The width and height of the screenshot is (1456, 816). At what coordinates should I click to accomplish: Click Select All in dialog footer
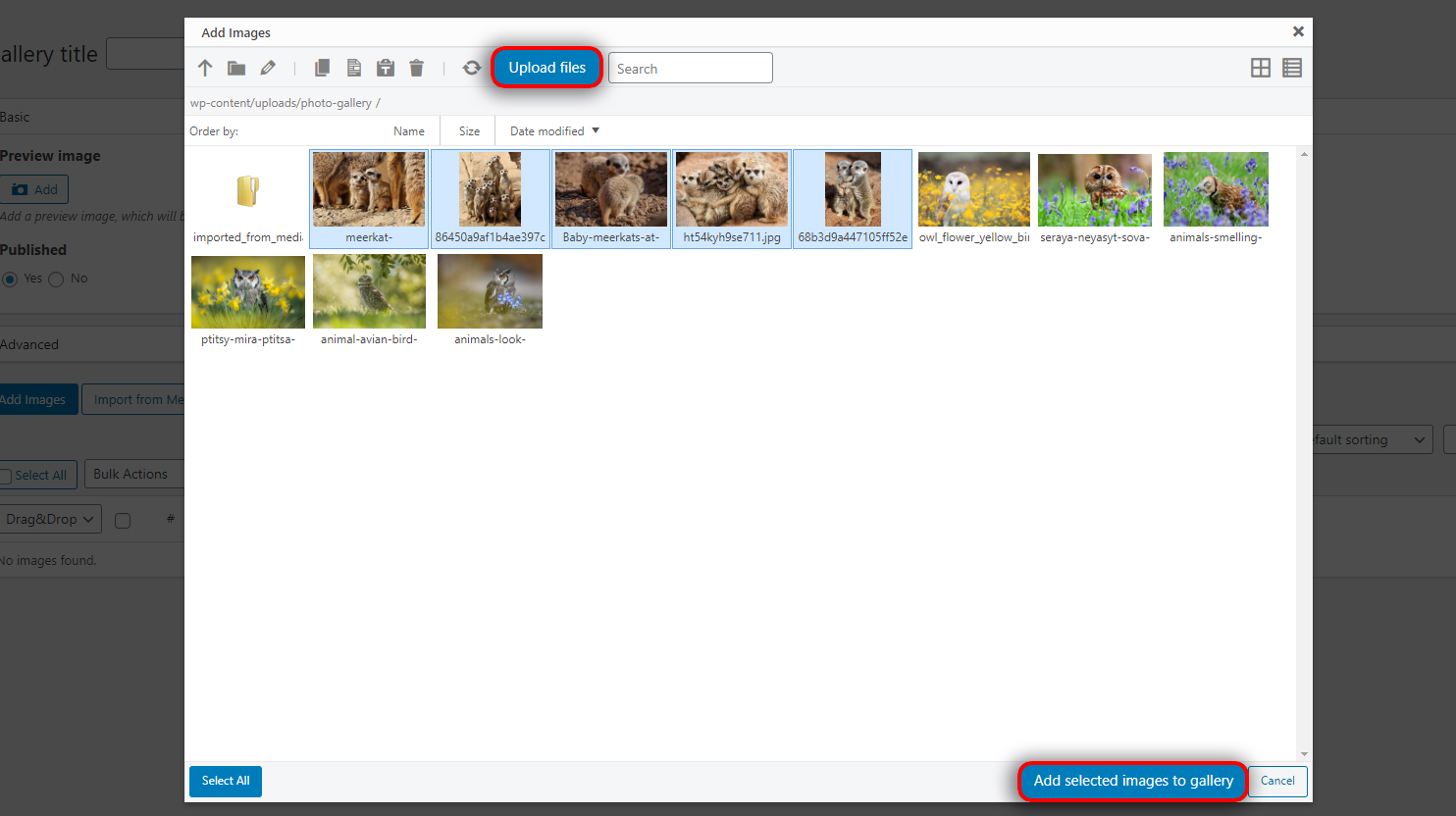[226, 781]
